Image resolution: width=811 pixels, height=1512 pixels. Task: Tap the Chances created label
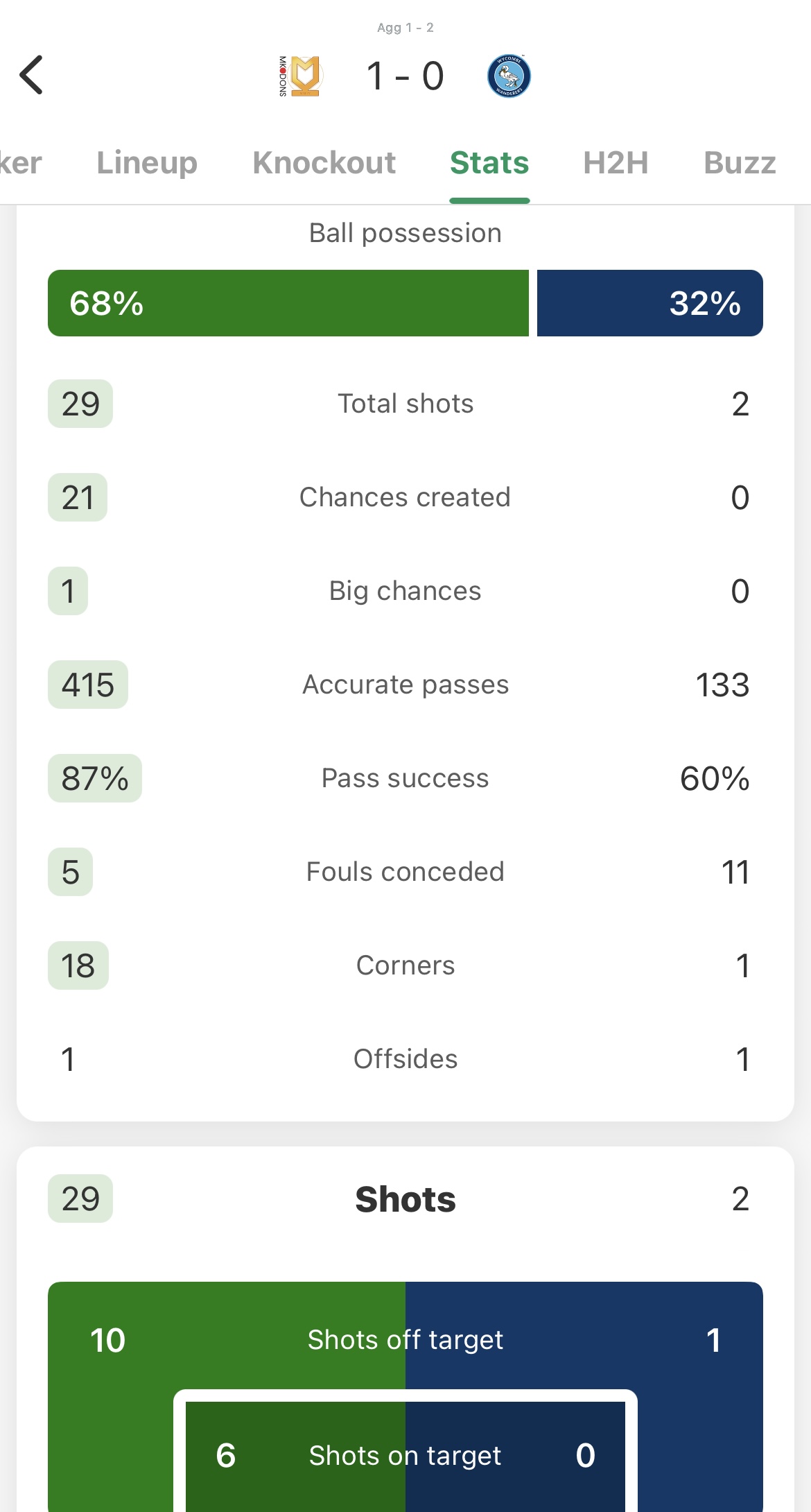(405, 497)
